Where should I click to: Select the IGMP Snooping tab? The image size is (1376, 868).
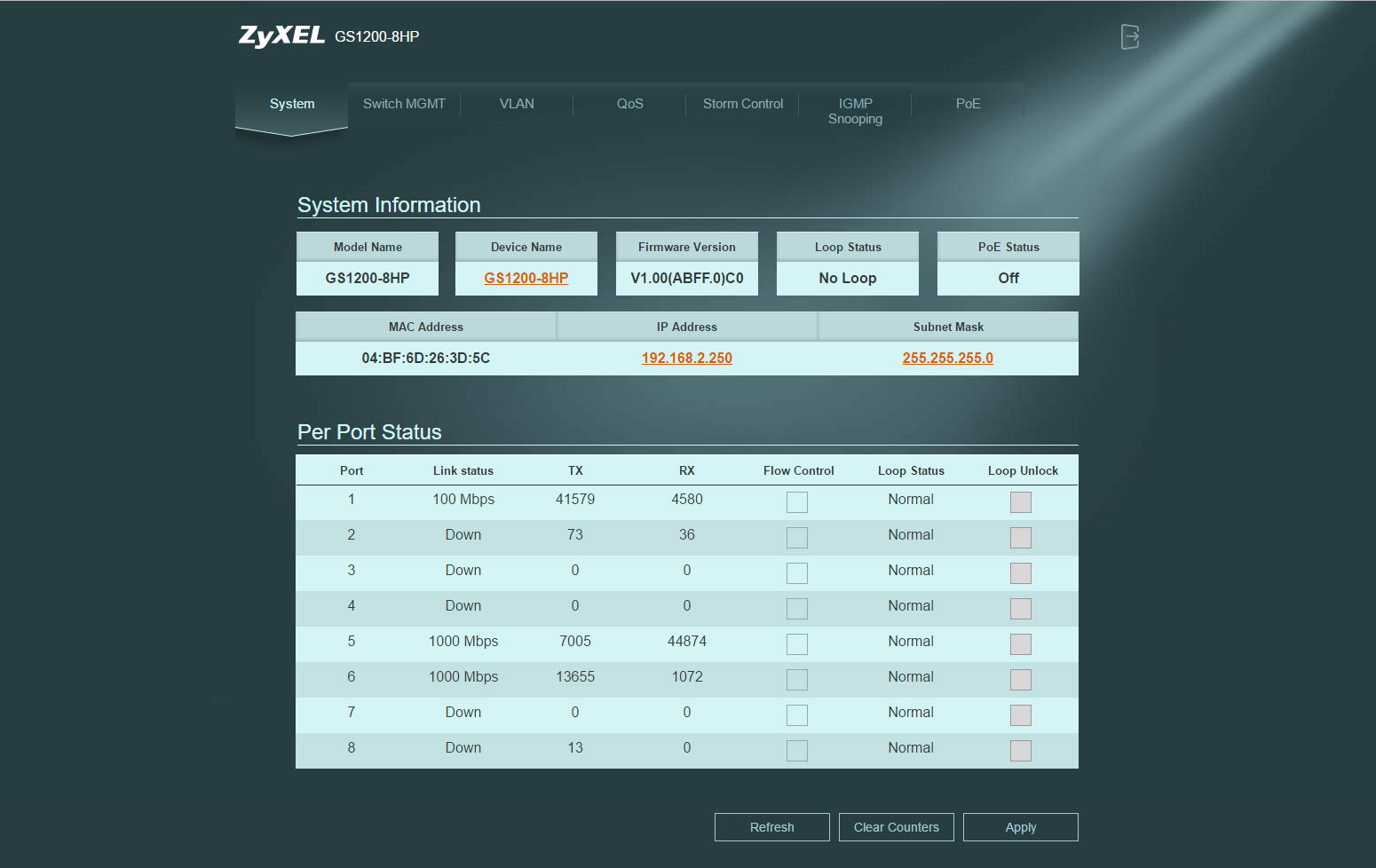856,111
